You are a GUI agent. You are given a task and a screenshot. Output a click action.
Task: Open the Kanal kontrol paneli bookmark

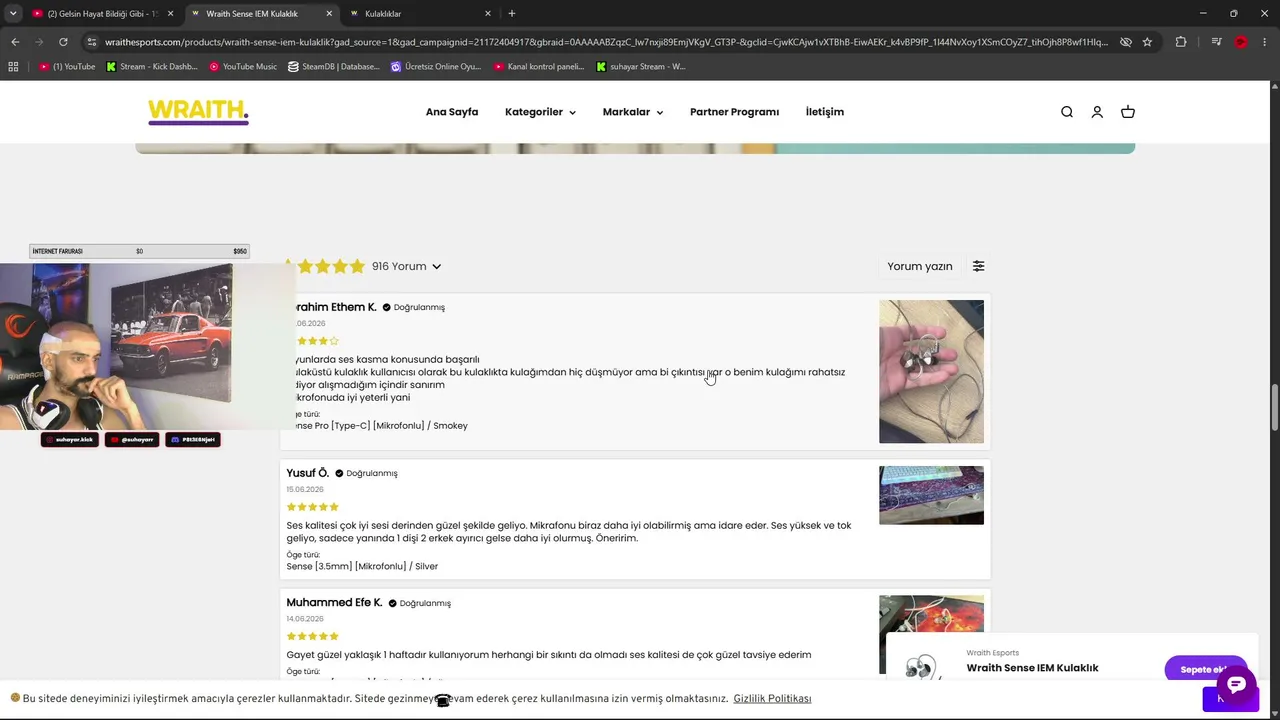tap(538, 67)
